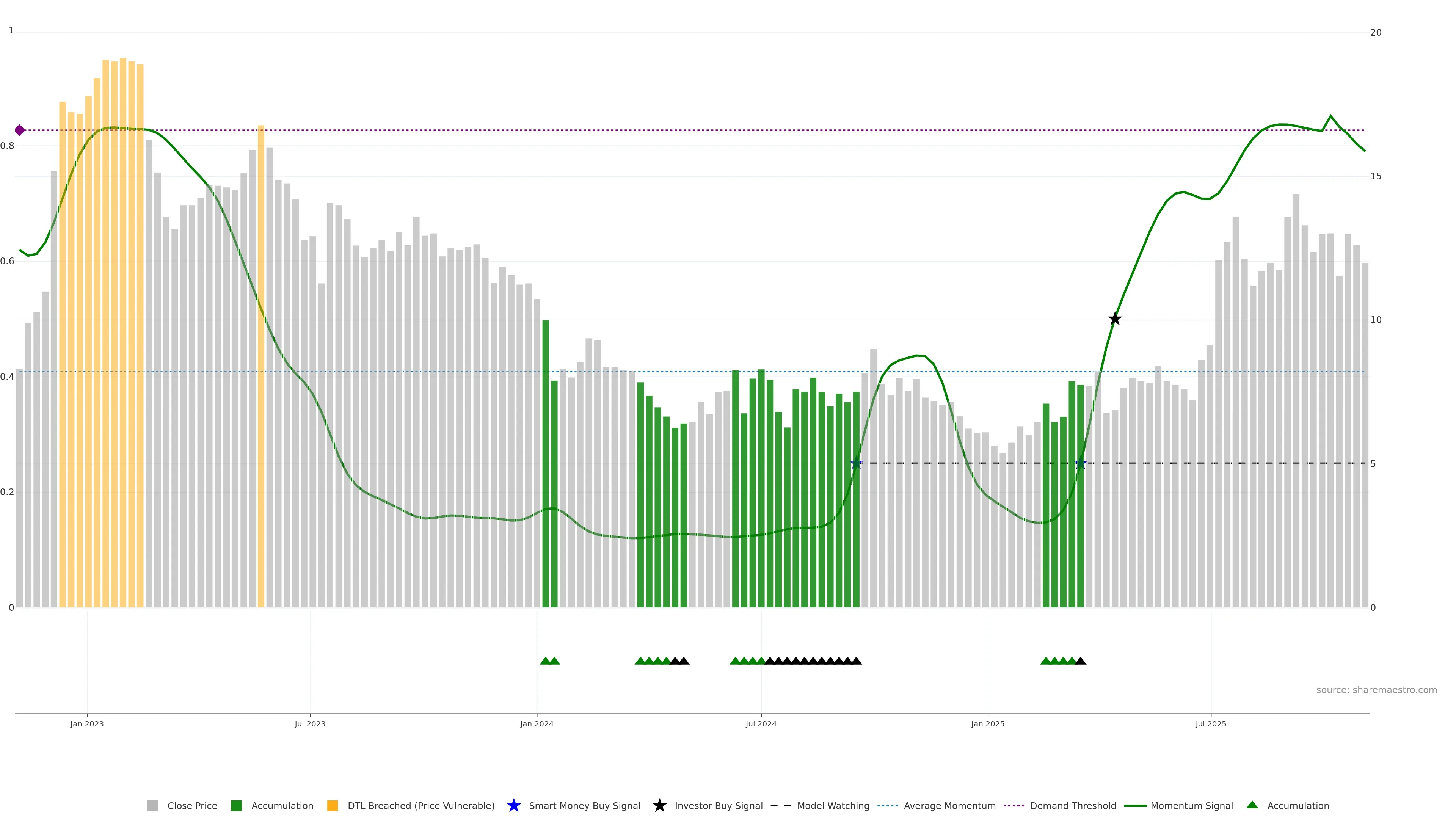1456x819 pixels.
Task: Hide the Model Watching dashed line
Action: click(833, 805)
